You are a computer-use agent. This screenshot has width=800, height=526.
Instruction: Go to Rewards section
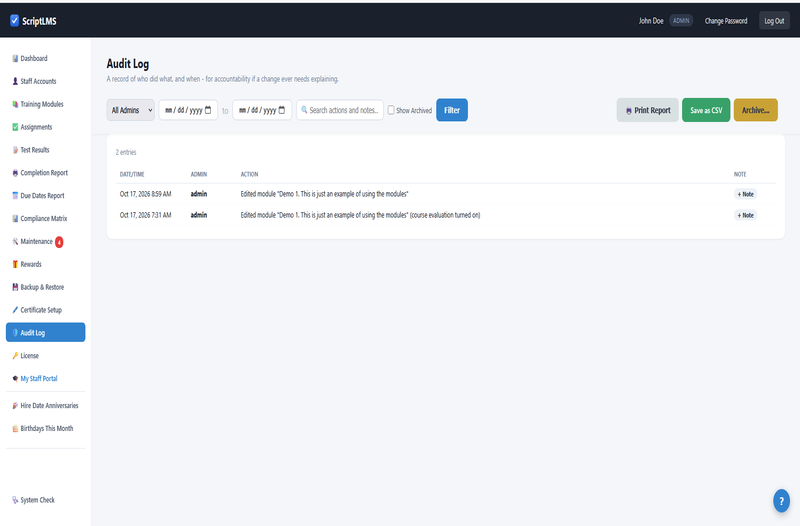(45, 264)
